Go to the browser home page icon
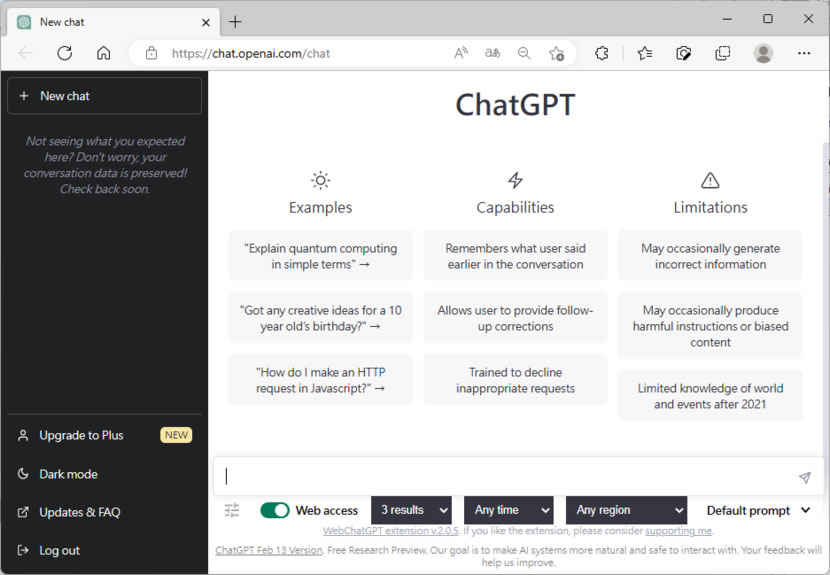This screenshot has height=575, width=830. point(104,53)
